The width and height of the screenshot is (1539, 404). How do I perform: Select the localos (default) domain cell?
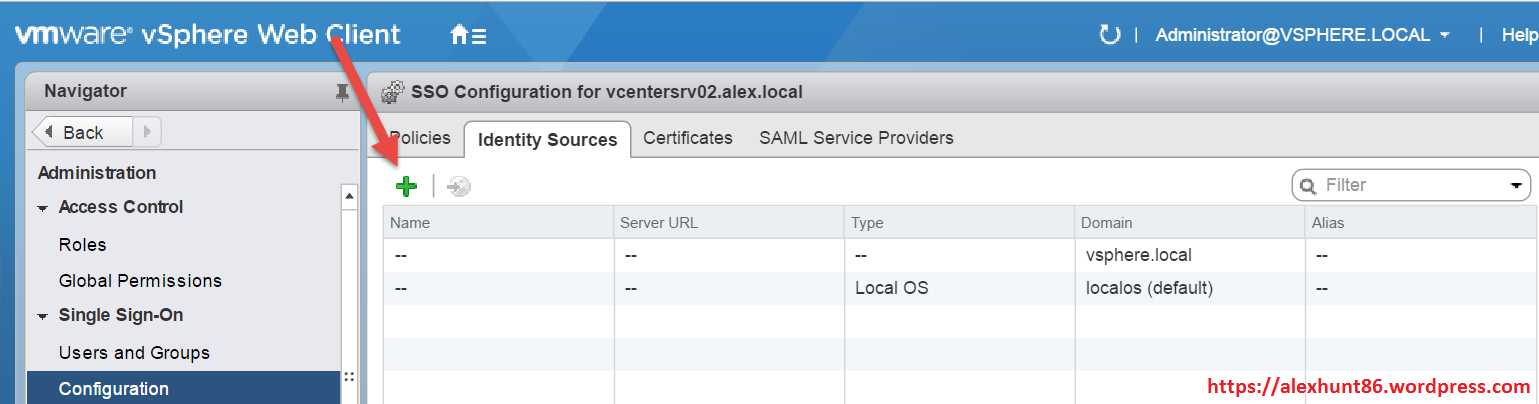tap(1190, 288)
